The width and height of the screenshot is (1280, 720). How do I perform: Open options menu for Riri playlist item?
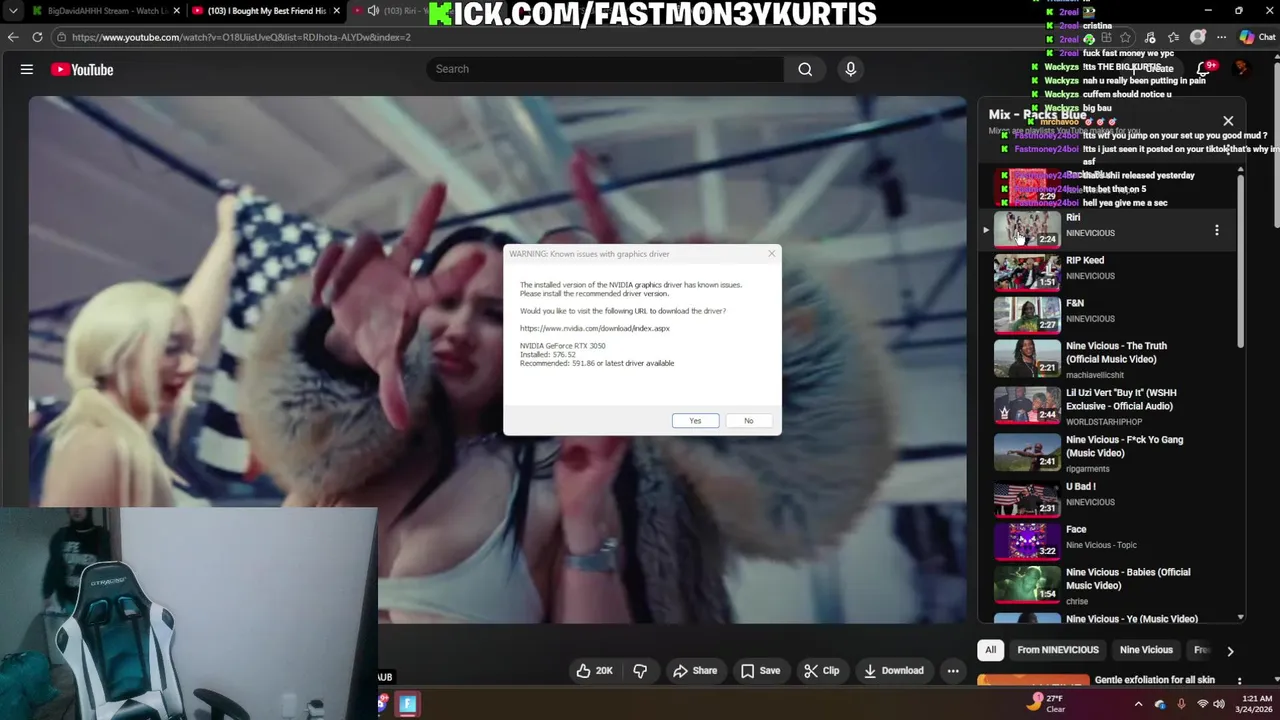click(x=1217, y=230)
